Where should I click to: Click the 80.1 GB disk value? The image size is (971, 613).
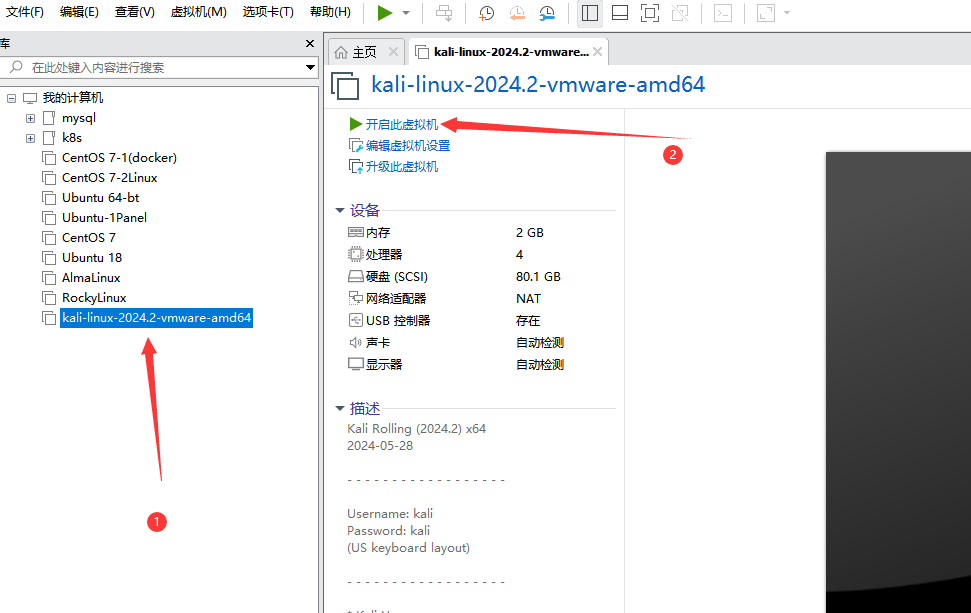538,276
